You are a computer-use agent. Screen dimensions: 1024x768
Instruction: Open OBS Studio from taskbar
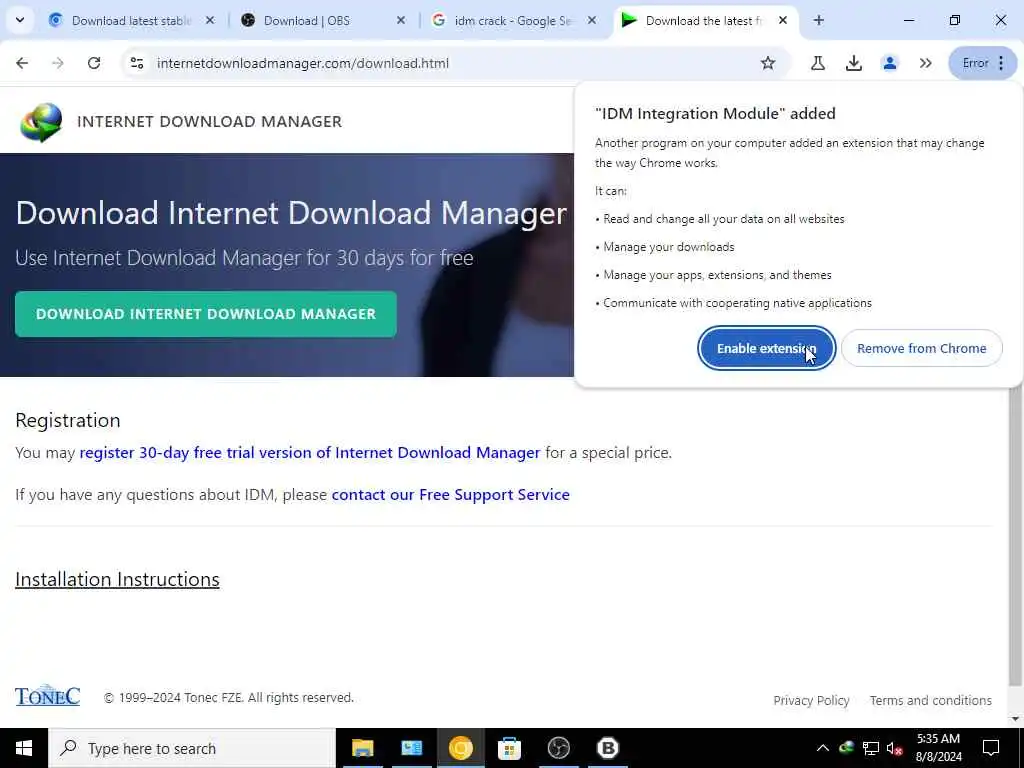[x=558, y=748]
